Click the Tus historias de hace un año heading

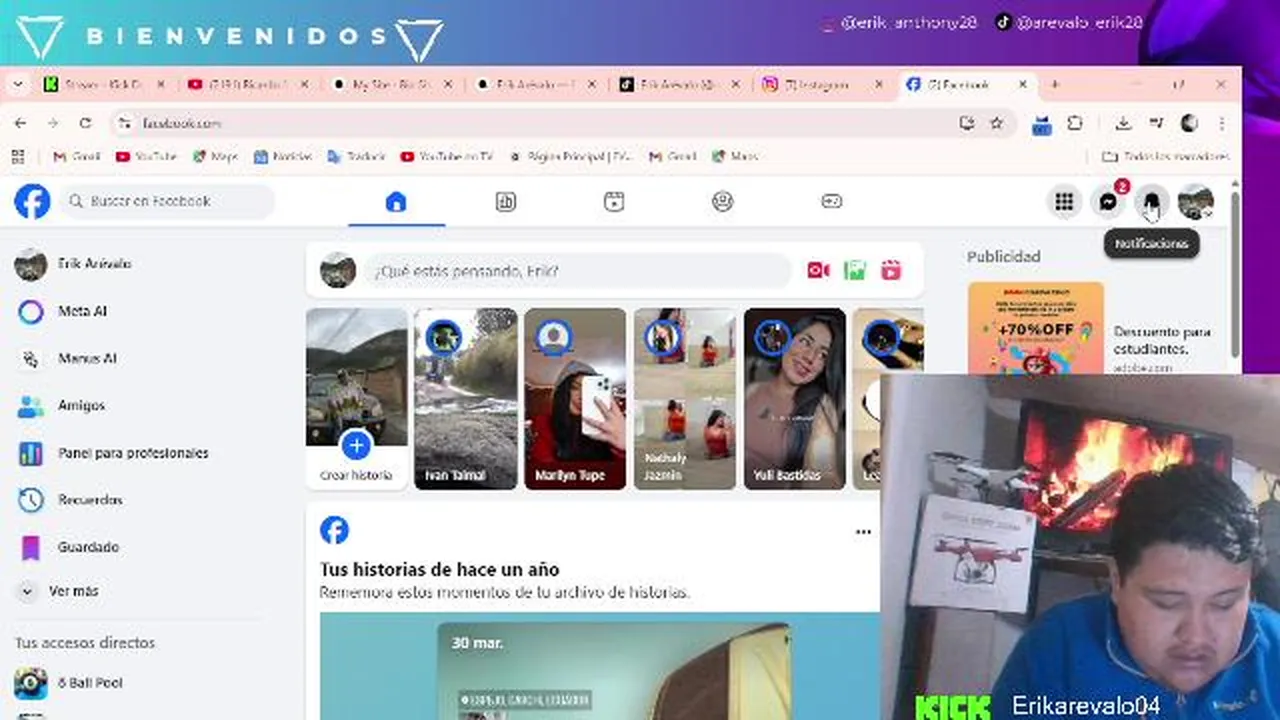(439, 569)
